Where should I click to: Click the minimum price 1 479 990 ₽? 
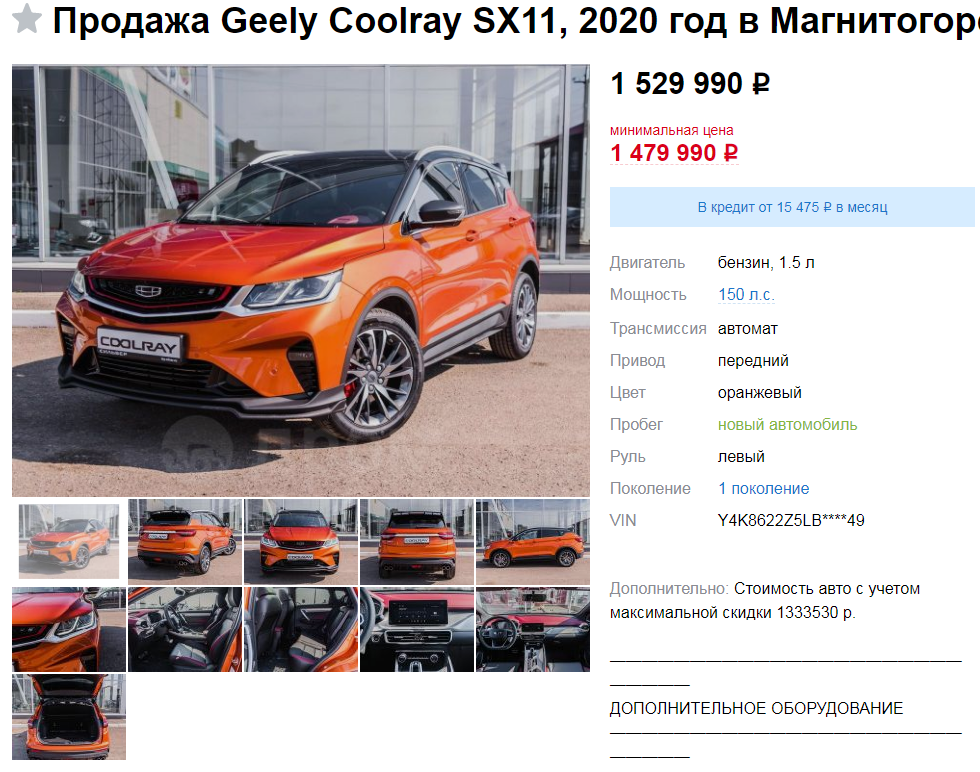point(674,153)
